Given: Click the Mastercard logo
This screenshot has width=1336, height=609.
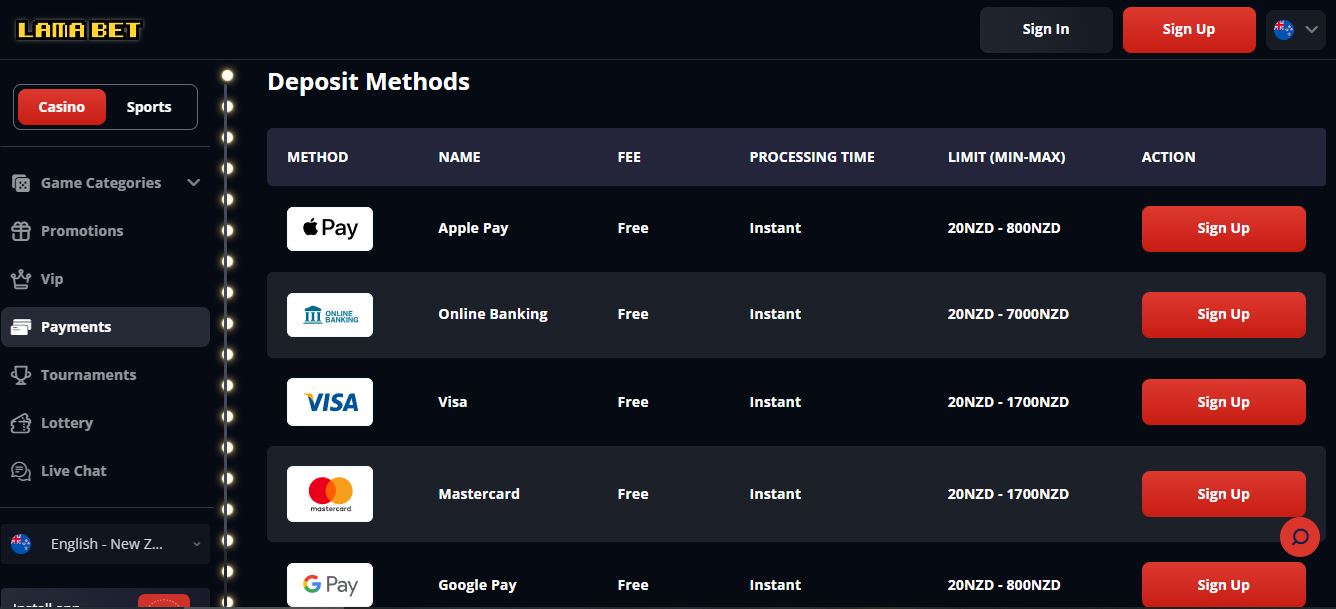Looking at the screenshot, I should (x=330, y=494).
